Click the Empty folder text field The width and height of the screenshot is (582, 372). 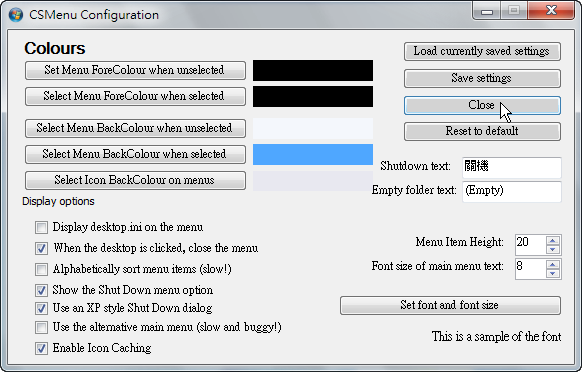pyautogui.click(x=512, y=192)
